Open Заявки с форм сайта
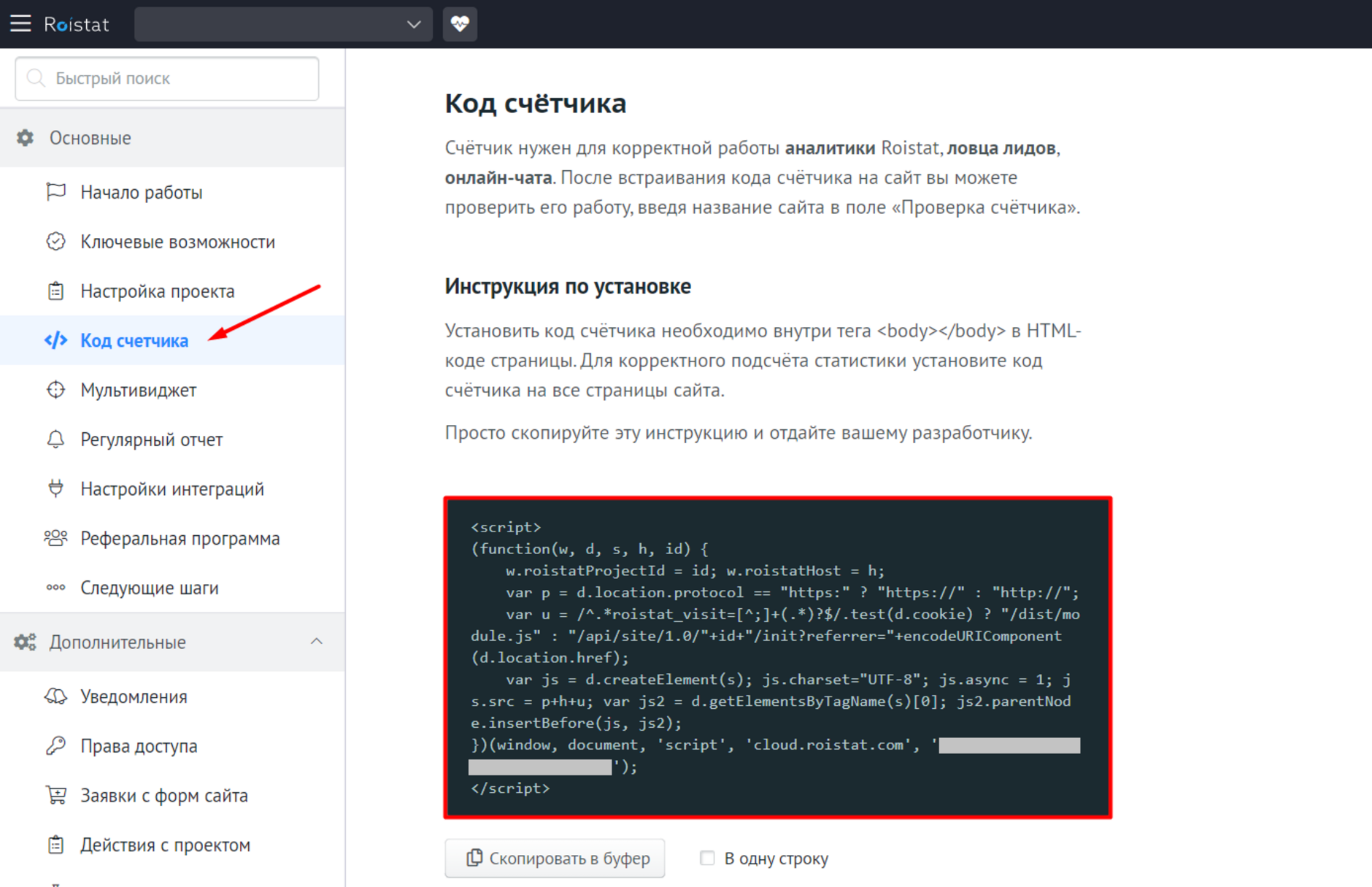 164,796
